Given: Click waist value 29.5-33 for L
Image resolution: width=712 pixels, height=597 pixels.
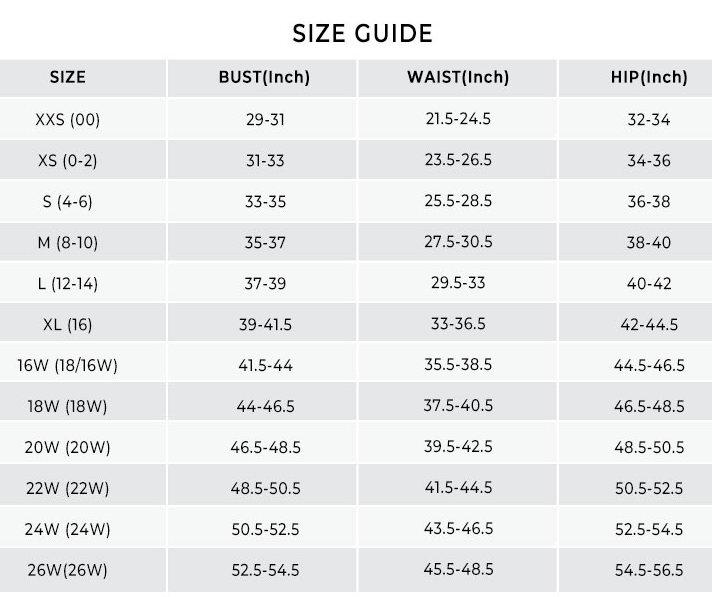Looking at the screenshot, I should click(458, 283).
